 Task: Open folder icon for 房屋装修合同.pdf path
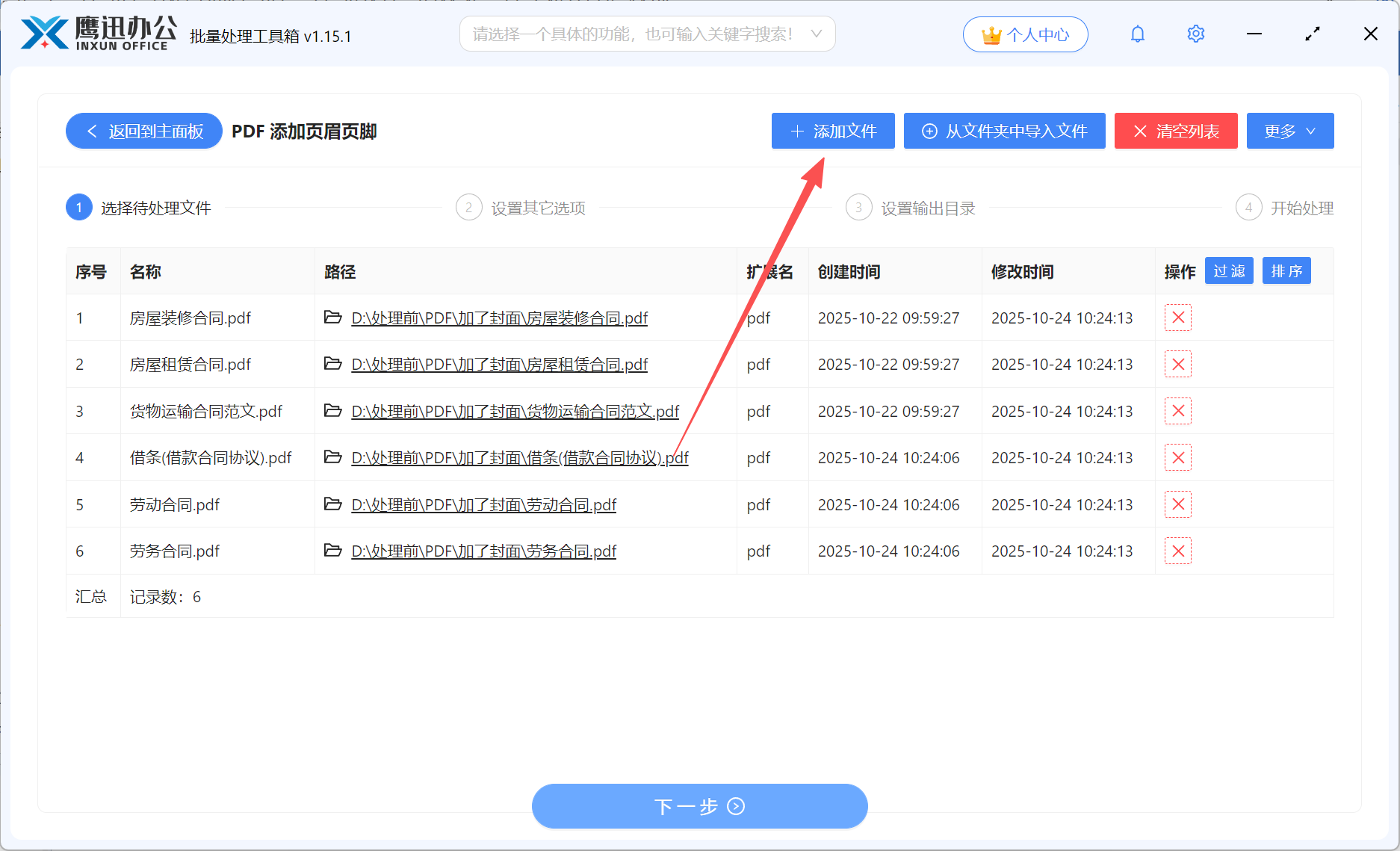332,318
